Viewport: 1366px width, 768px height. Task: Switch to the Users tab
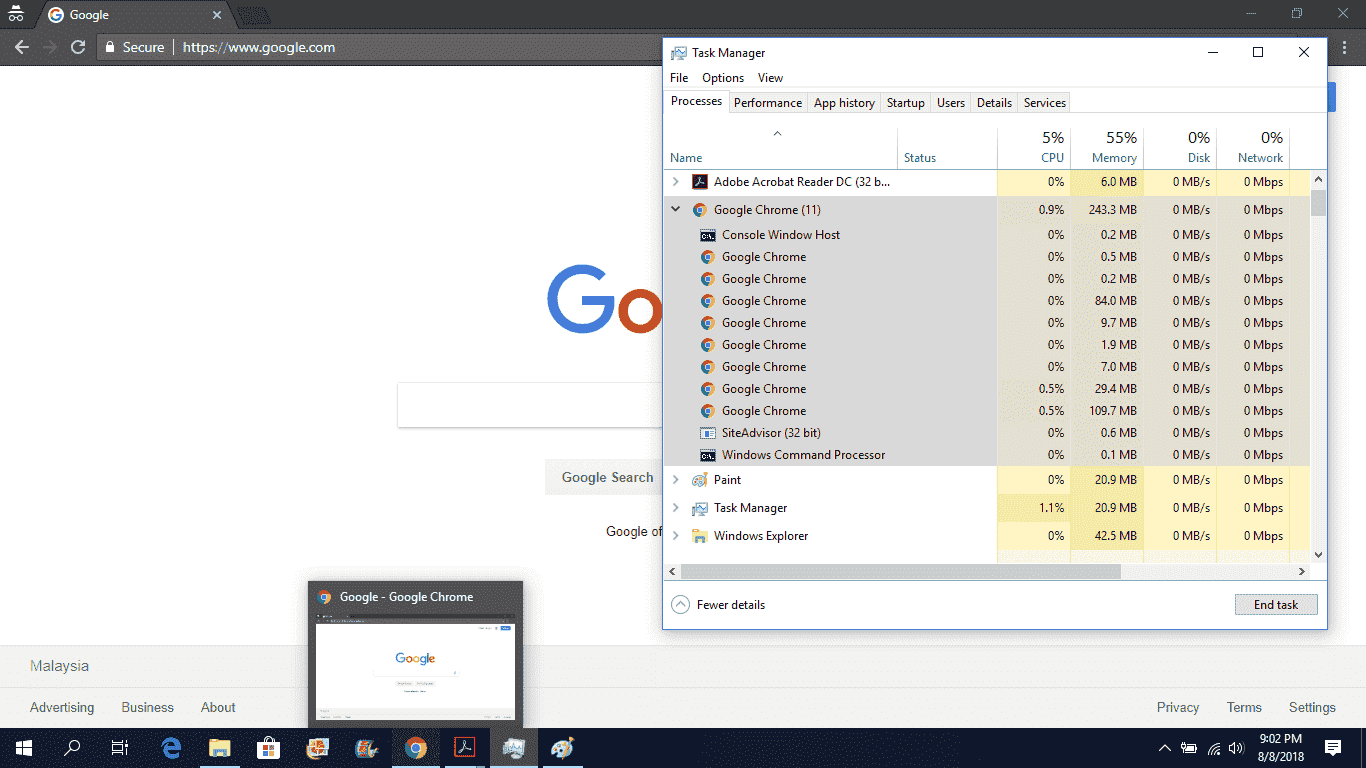(951, 103)
